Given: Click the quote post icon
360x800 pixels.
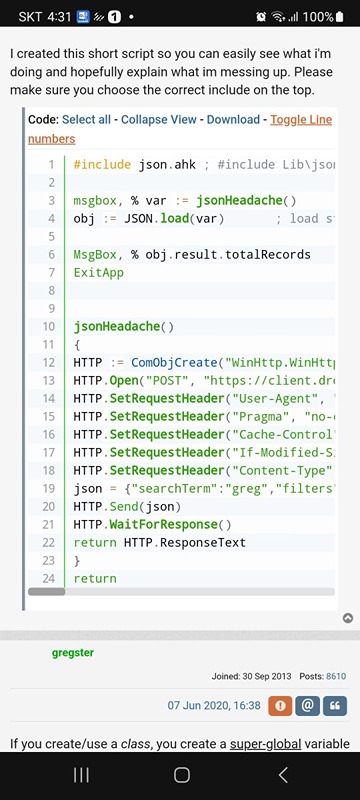Looking at the screenshot, I should tap(336, 706).
